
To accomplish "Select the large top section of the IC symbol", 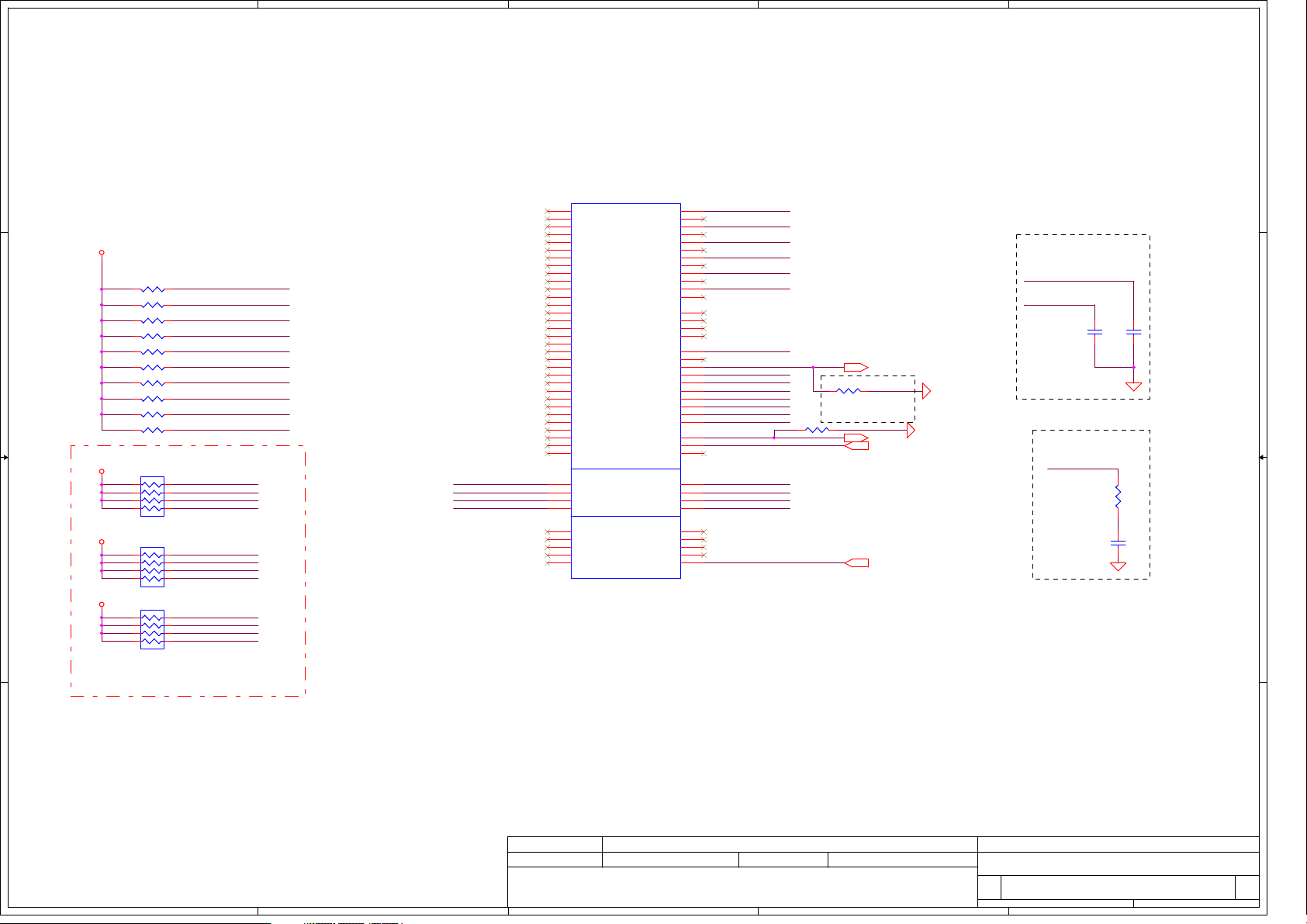I will [625, 336].
